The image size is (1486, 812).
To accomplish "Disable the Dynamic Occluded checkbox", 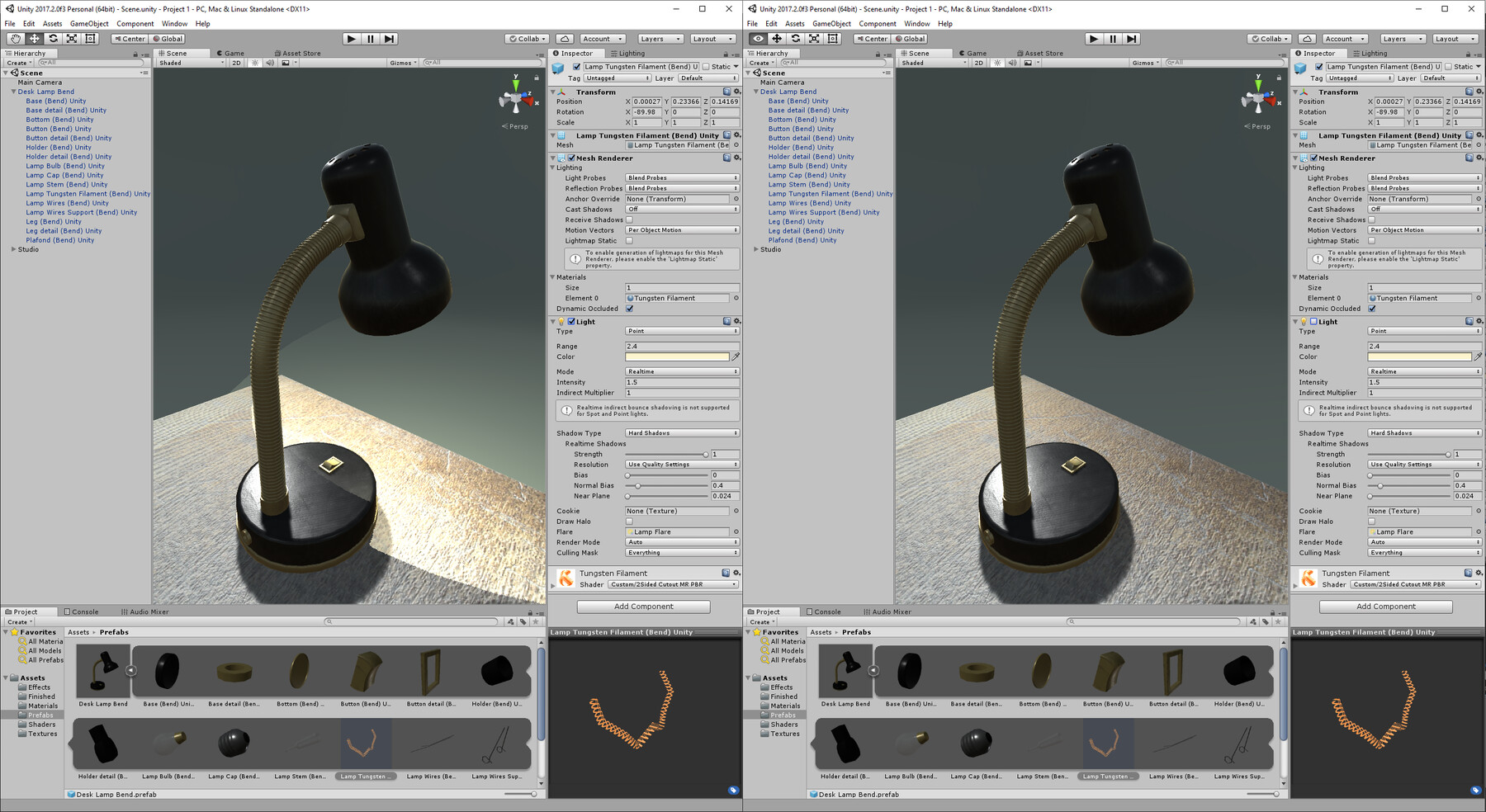I will 629,308.
